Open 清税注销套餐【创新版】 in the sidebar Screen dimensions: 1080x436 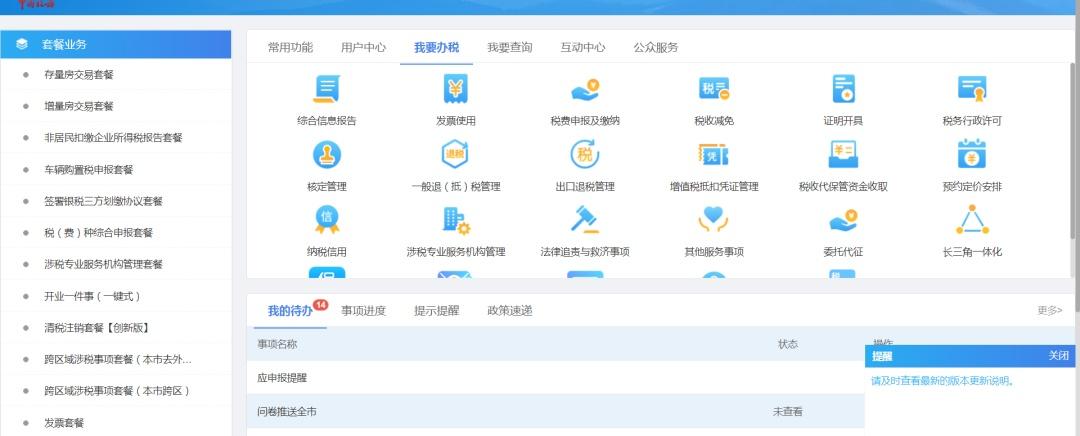[96, 328]
